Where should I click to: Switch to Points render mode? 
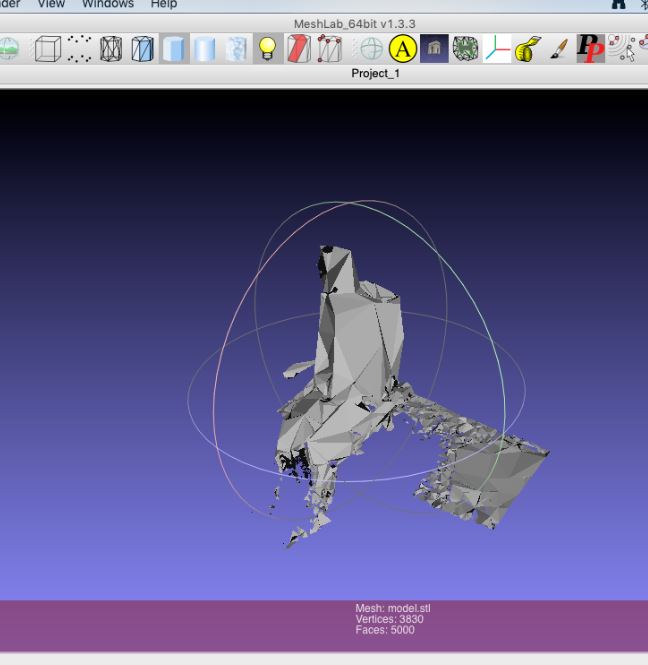pyautogui.click(x=79, y=49)
